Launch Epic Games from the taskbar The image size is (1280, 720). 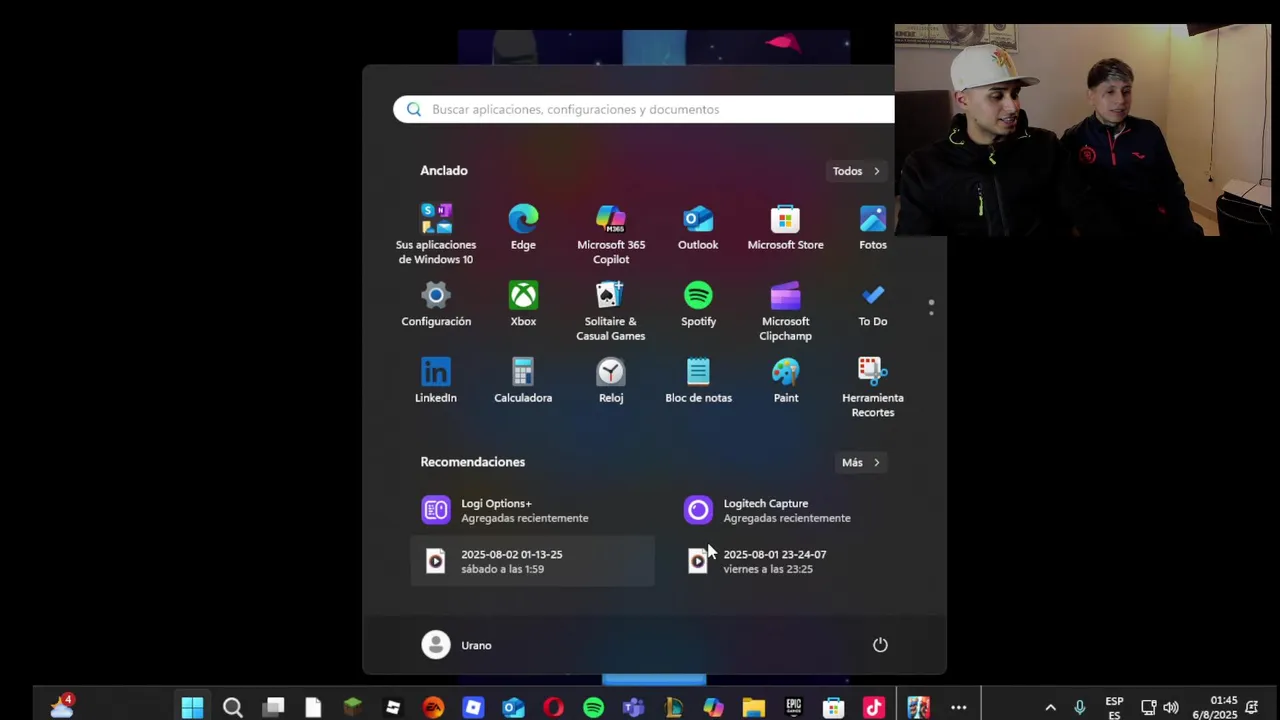[x=793, y=708]
